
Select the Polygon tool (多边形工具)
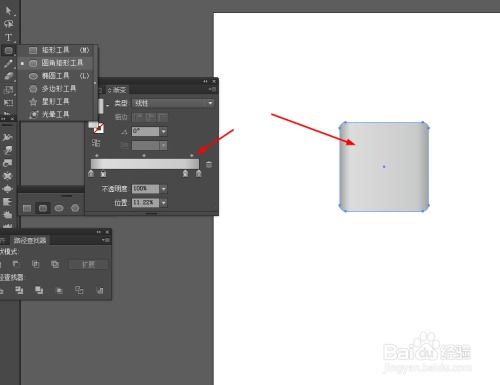(x=52, y=89)
